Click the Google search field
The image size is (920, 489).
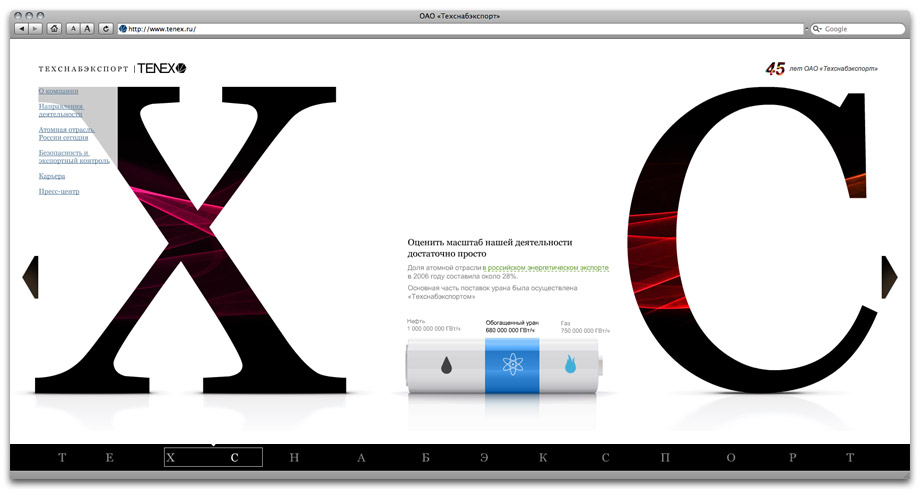860,29
